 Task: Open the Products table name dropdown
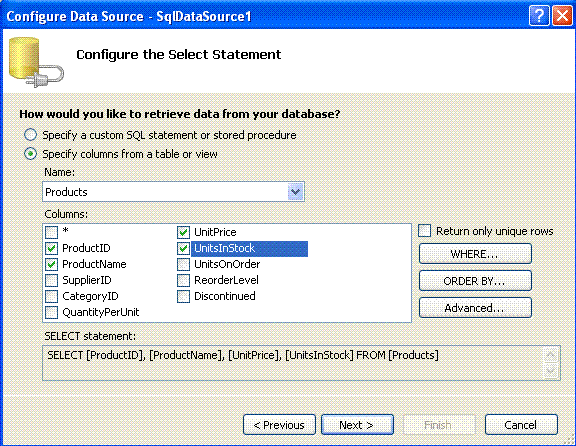click(295, 192)
